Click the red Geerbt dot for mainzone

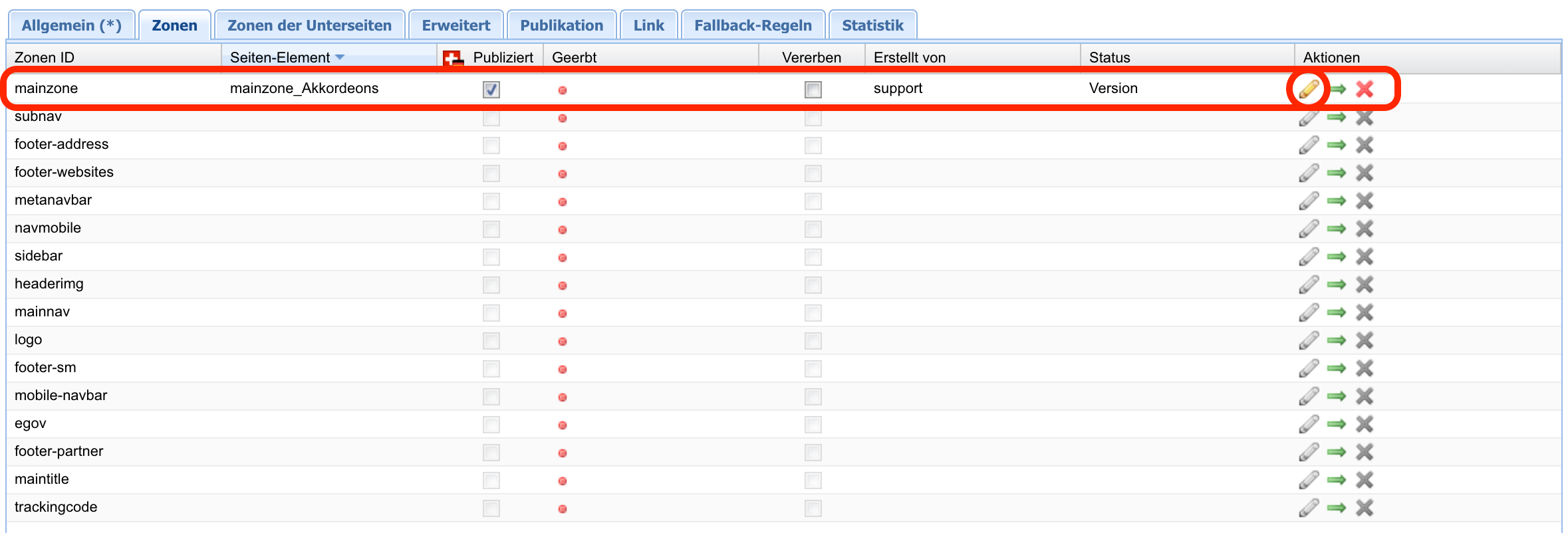click(x=563, y=90)
